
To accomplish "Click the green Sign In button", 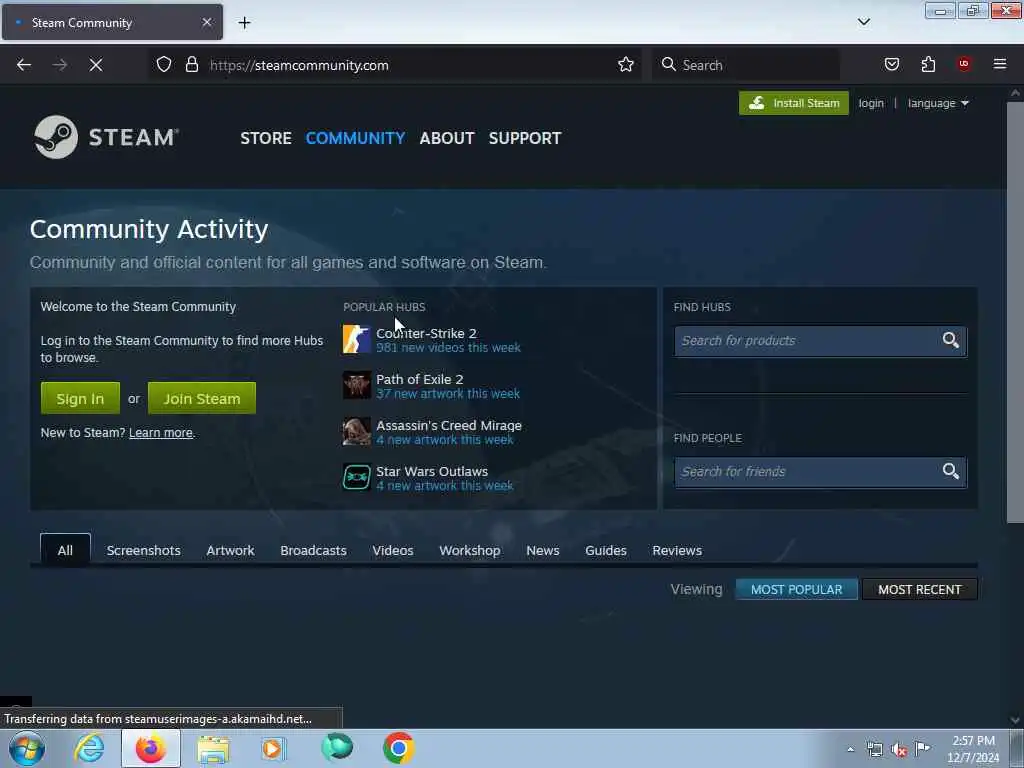I will 80,398.
